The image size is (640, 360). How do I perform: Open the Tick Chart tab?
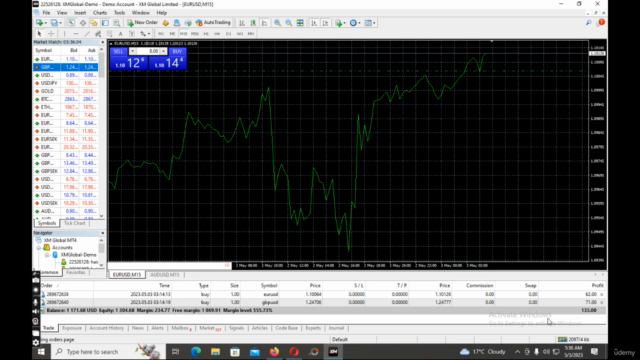point(75,223)
